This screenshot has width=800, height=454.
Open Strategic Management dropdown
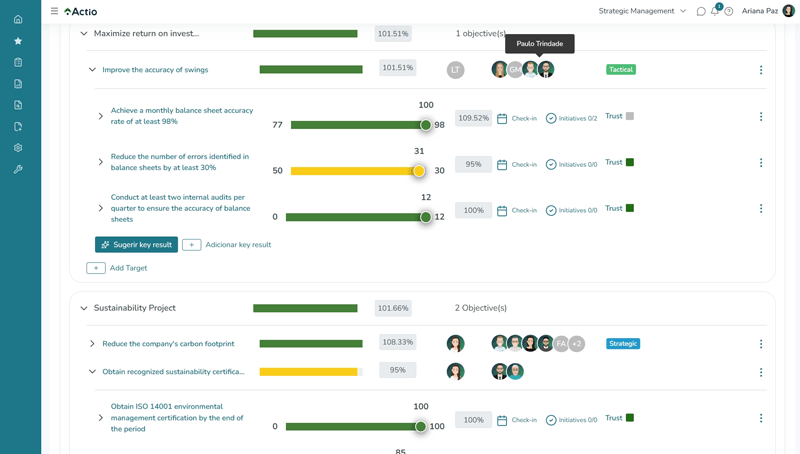pyautogui.click(x=642, y=11)
